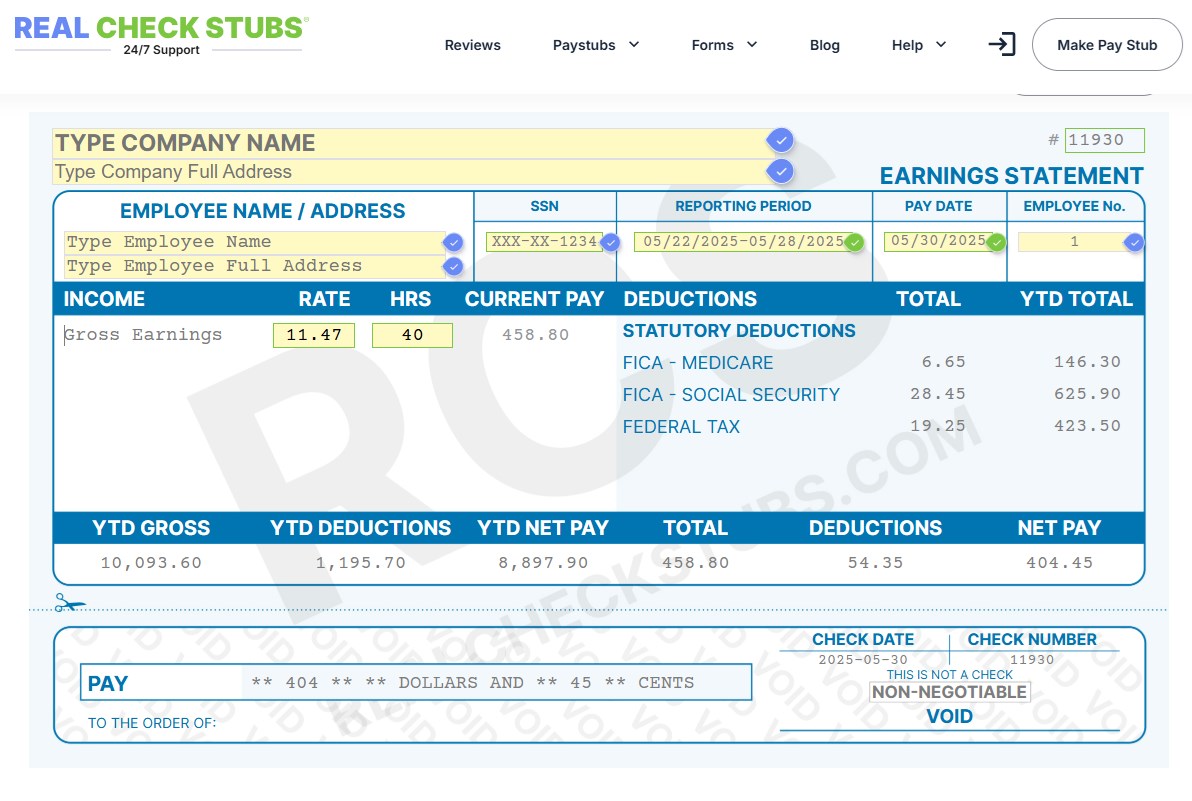Click the hourly rate input field

[314, 335]
